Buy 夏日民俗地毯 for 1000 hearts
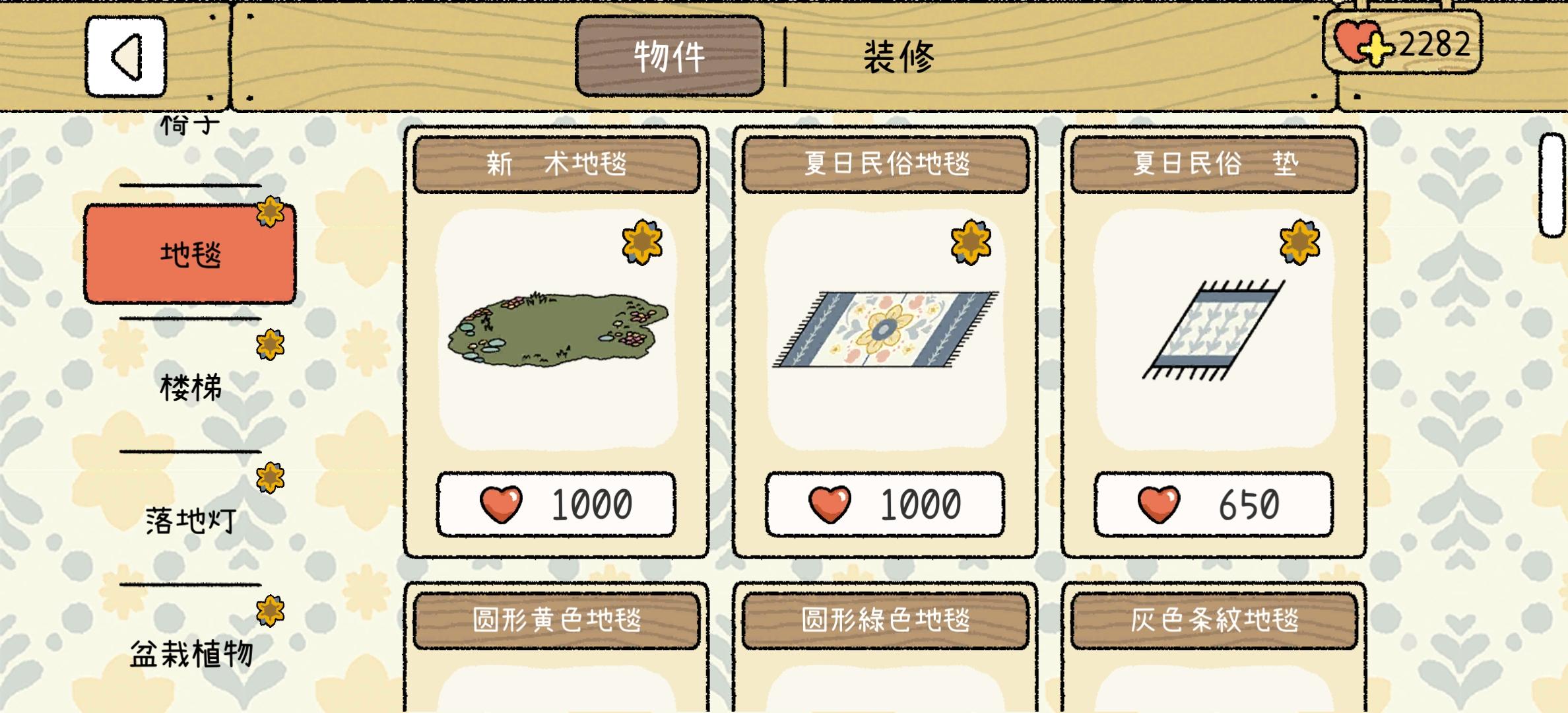The image size is (1568, 713). (885, 504)
